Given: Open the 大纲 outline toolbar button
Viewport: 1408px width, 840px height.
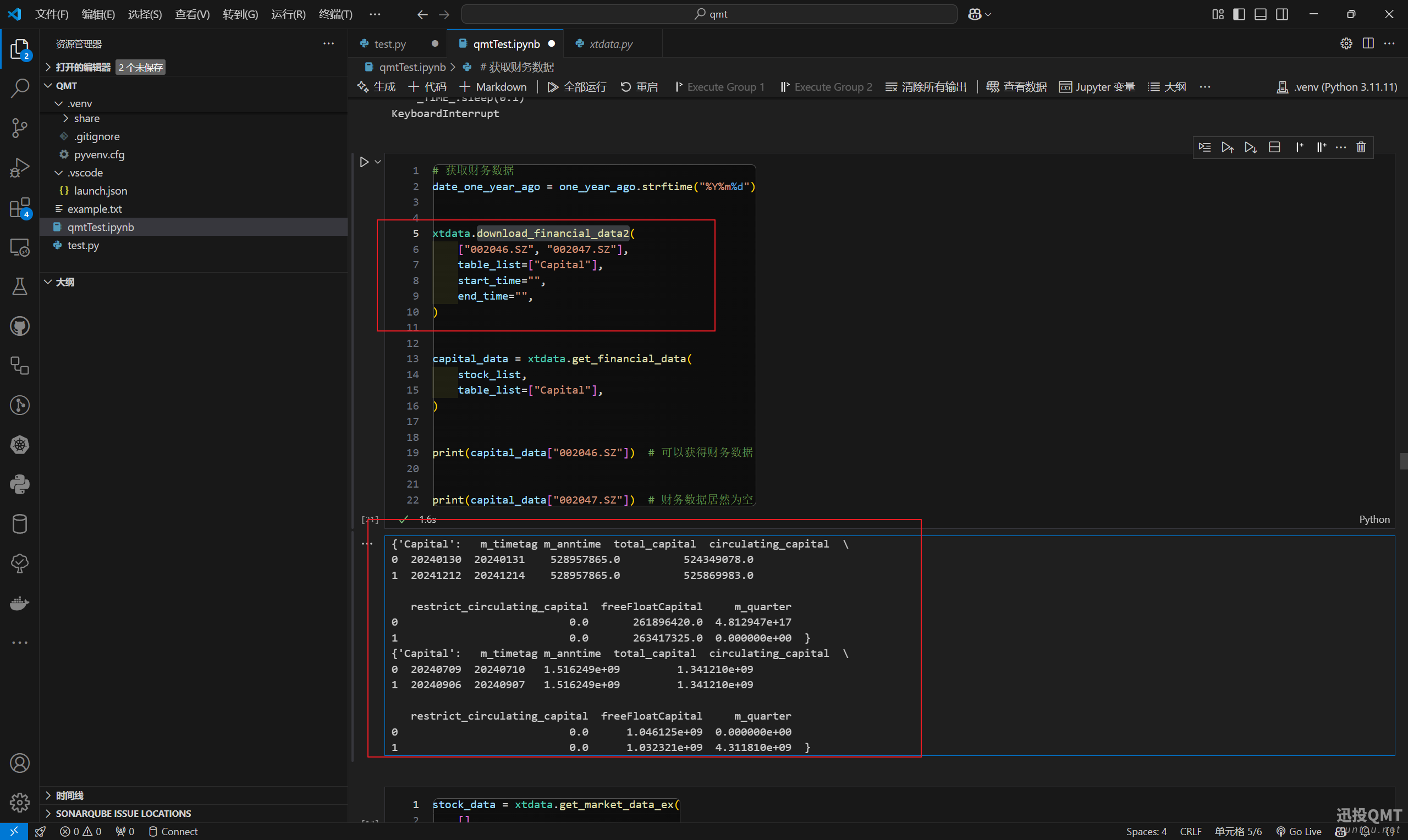Looking at the screenshot, I should click(x=1167, y=87).
